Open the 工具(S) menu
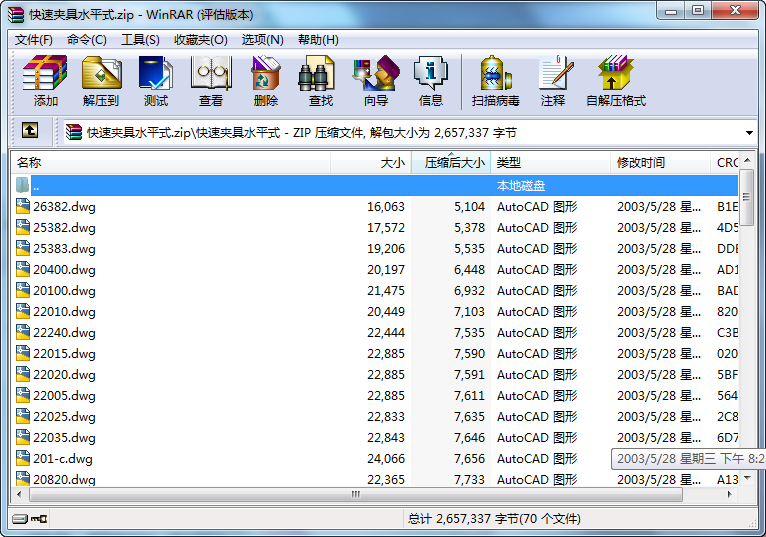The image size is (766, 537). coord(140,40)
